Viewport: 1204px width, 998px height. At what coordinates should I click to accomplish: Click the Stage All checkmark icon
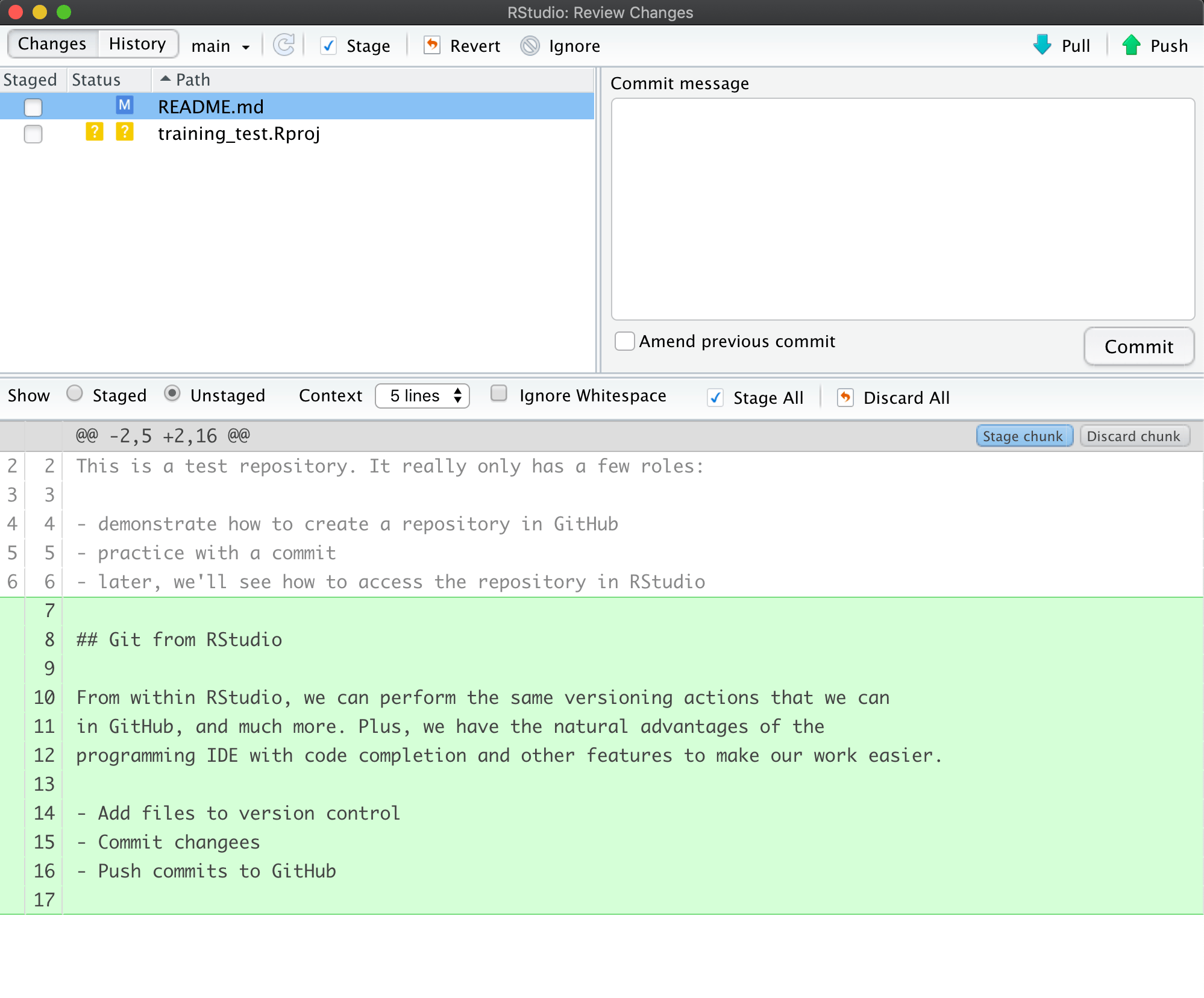(715, 398)
